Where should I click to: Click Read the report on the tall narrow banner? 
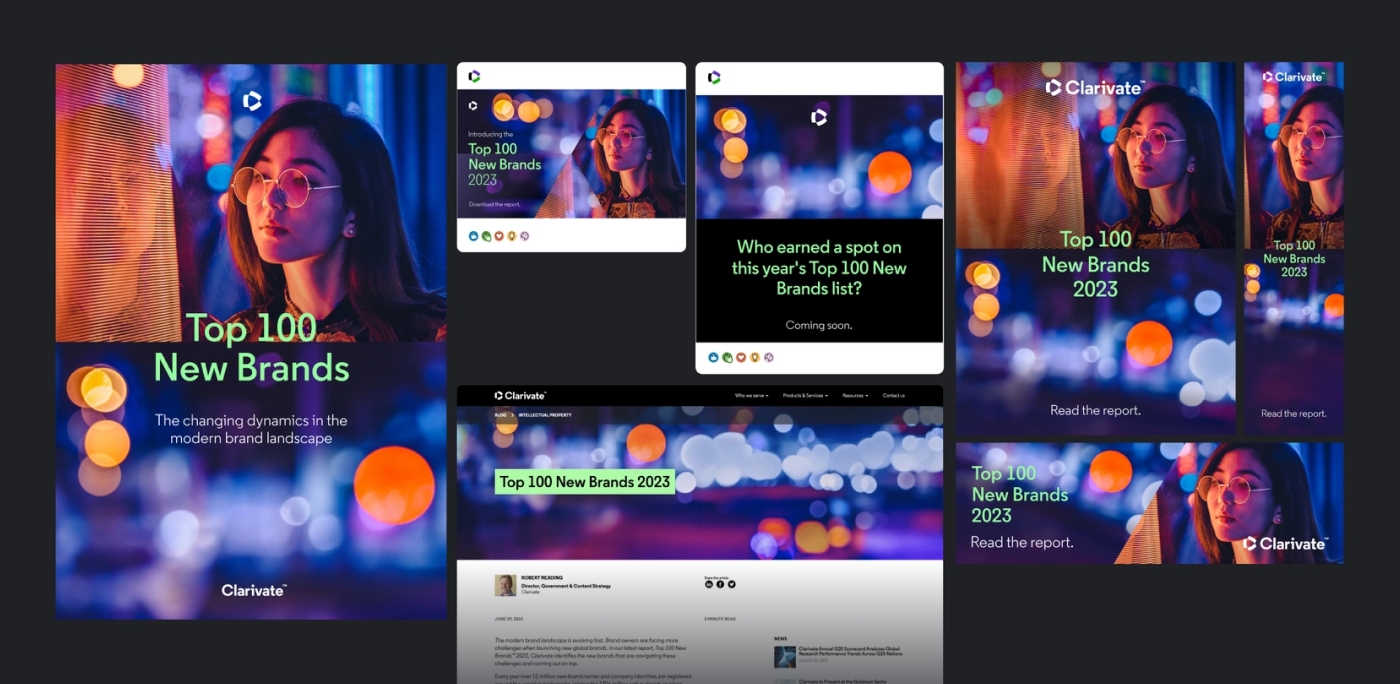[1294, 413]
